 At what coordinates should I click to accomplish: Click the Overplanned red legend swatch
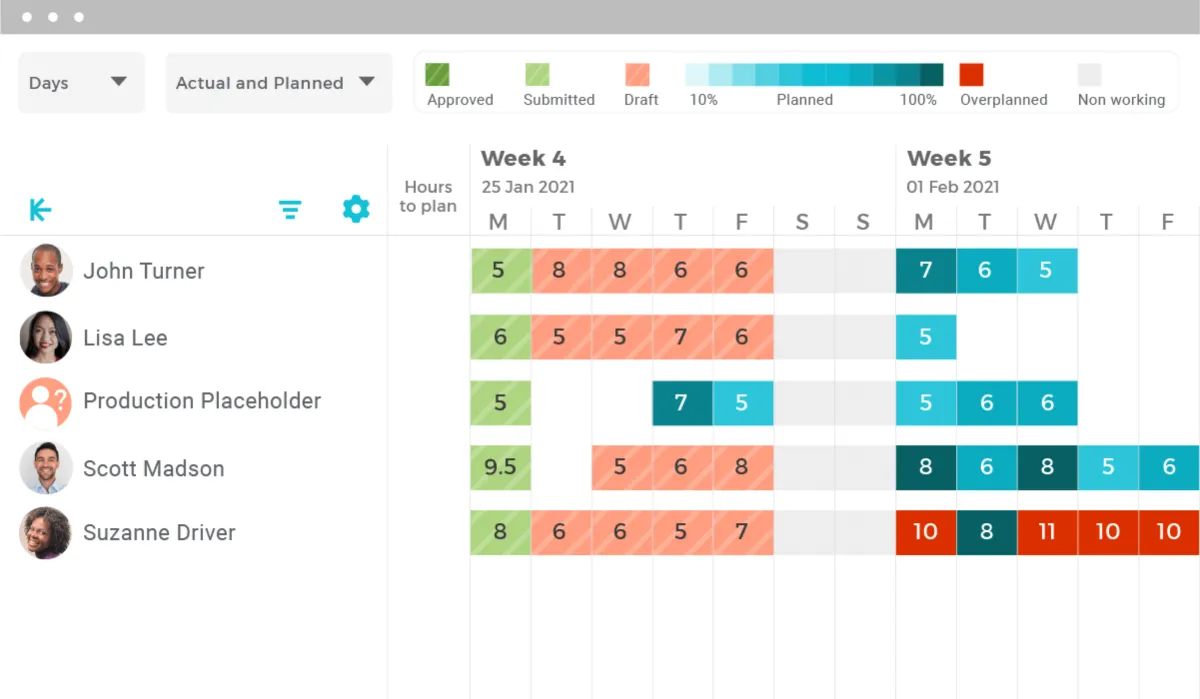point(971,75)
